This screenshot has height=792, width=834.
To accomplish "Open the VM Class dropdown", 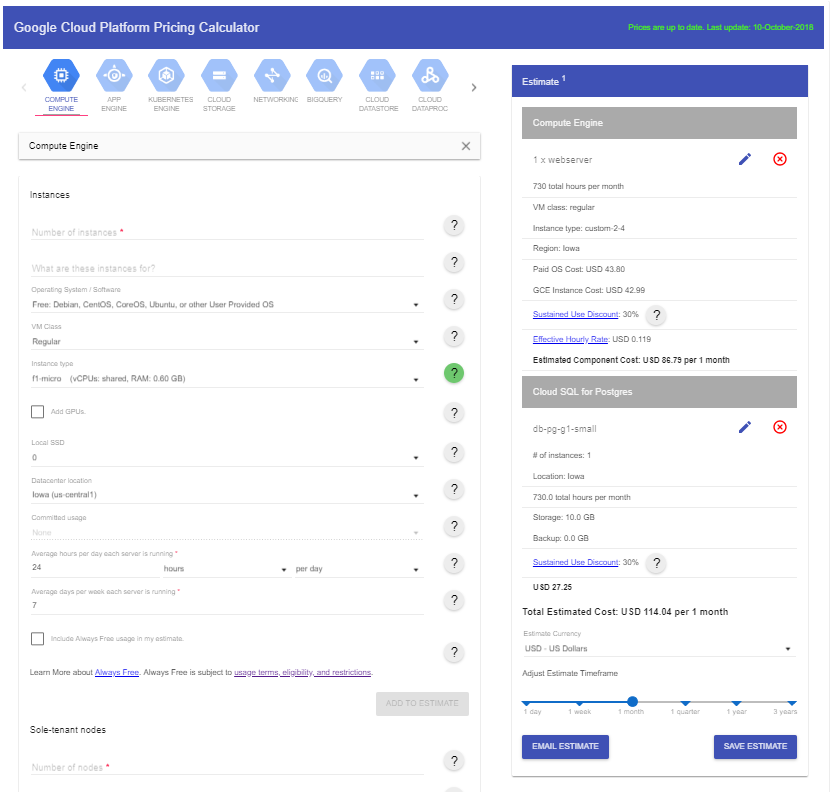I will (227, 341).
